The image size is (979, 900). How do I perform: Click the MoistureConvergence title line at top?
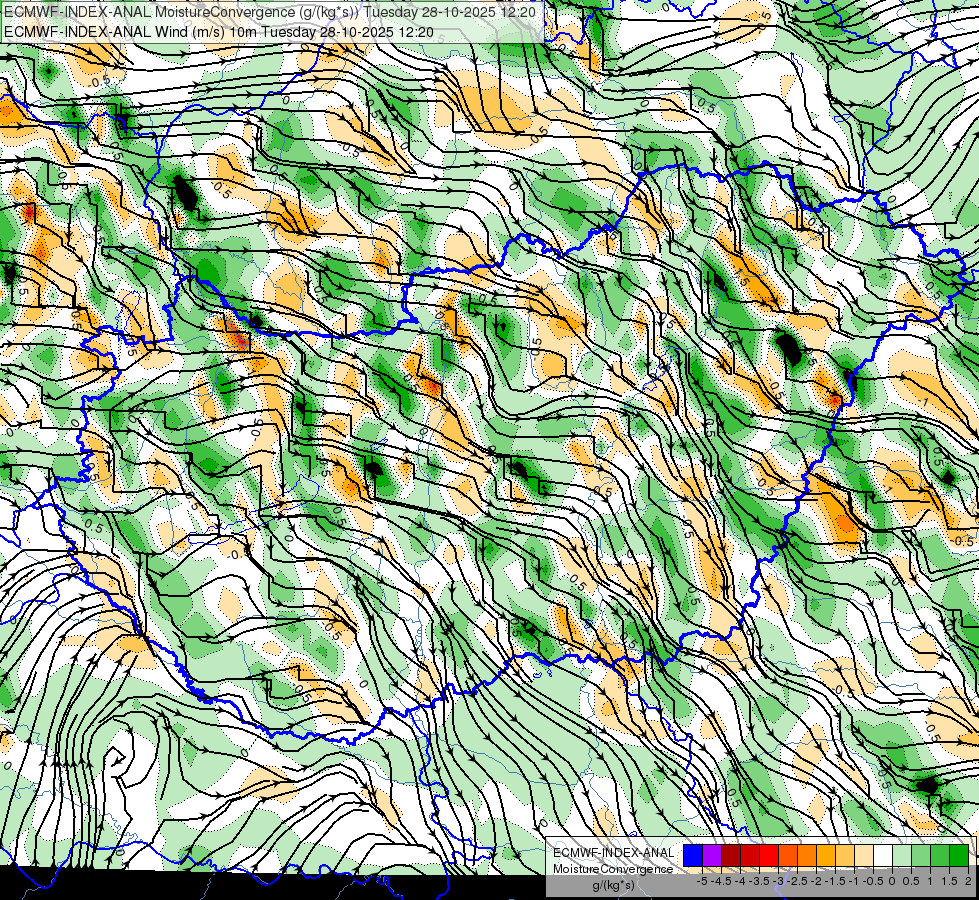(x=269, y=11)
